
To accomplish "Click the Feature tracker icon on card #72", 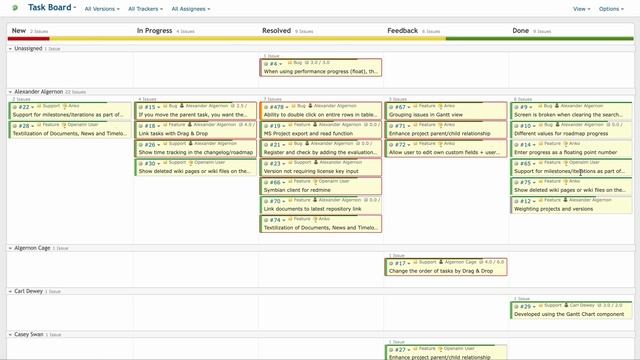I will (x=415, y=144).
